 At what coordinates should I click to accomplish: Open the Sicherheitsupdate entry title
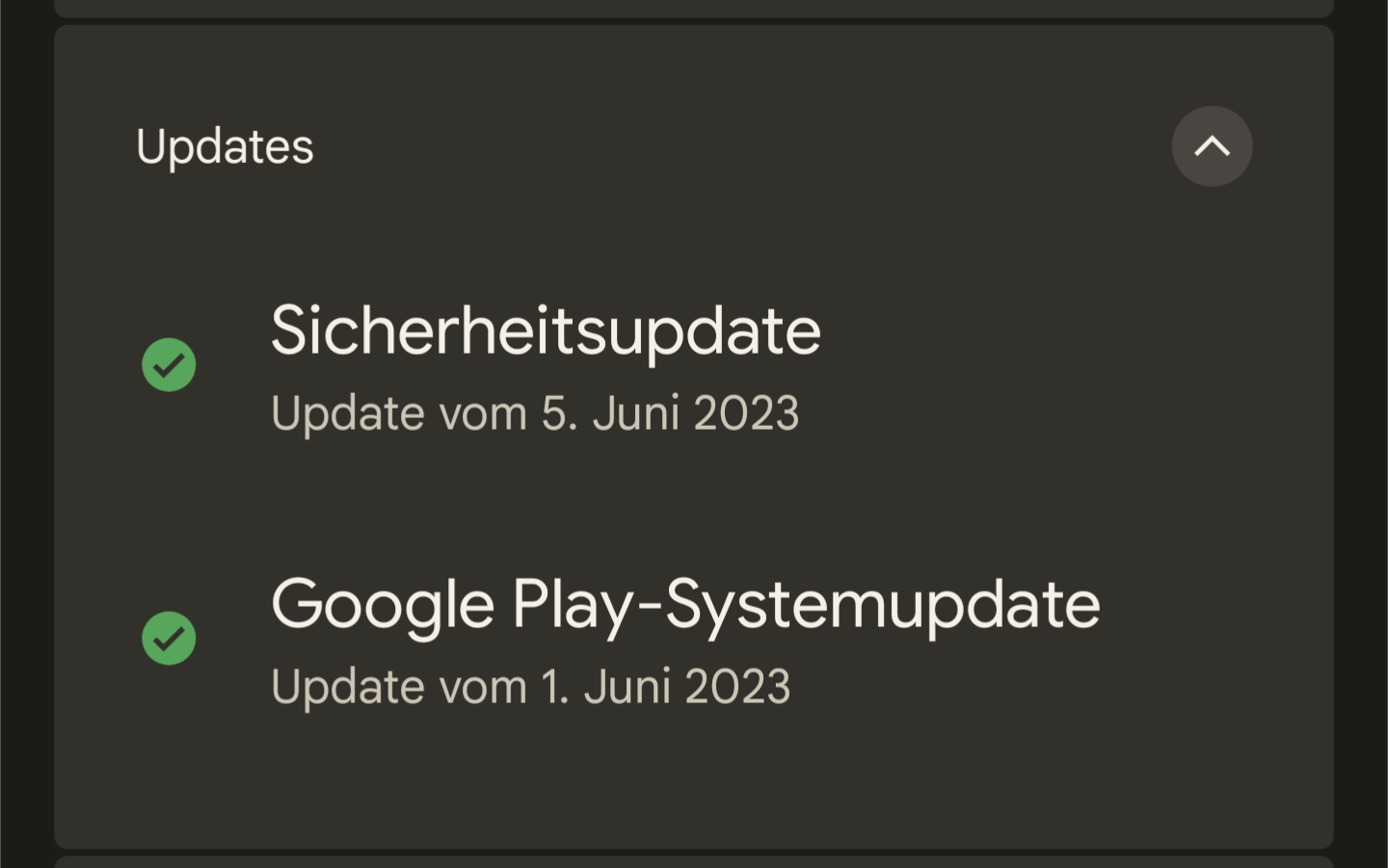point(546,330)
